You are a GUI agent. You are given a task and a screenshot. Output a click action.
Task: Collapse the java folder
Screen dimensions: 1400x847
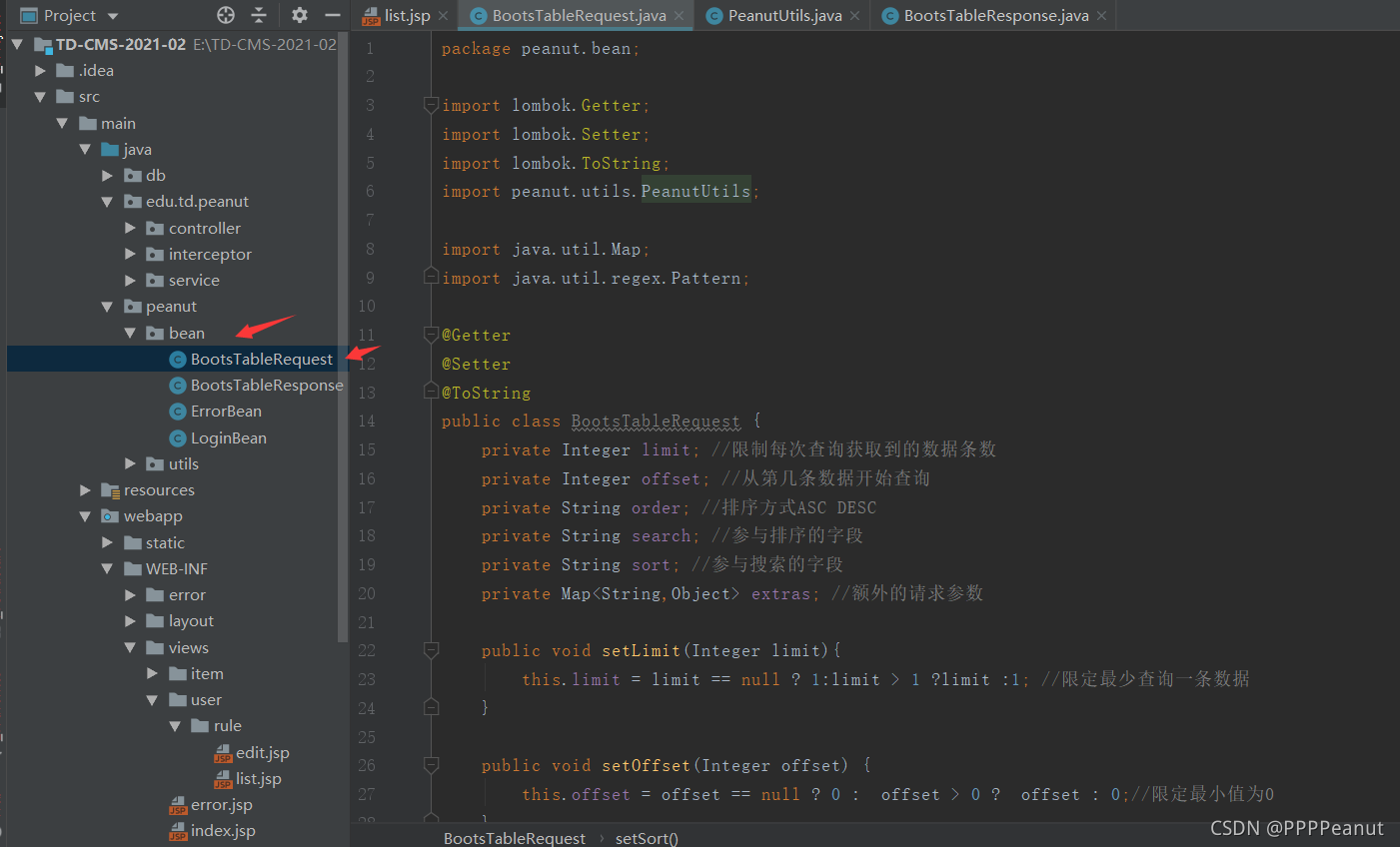85,149
